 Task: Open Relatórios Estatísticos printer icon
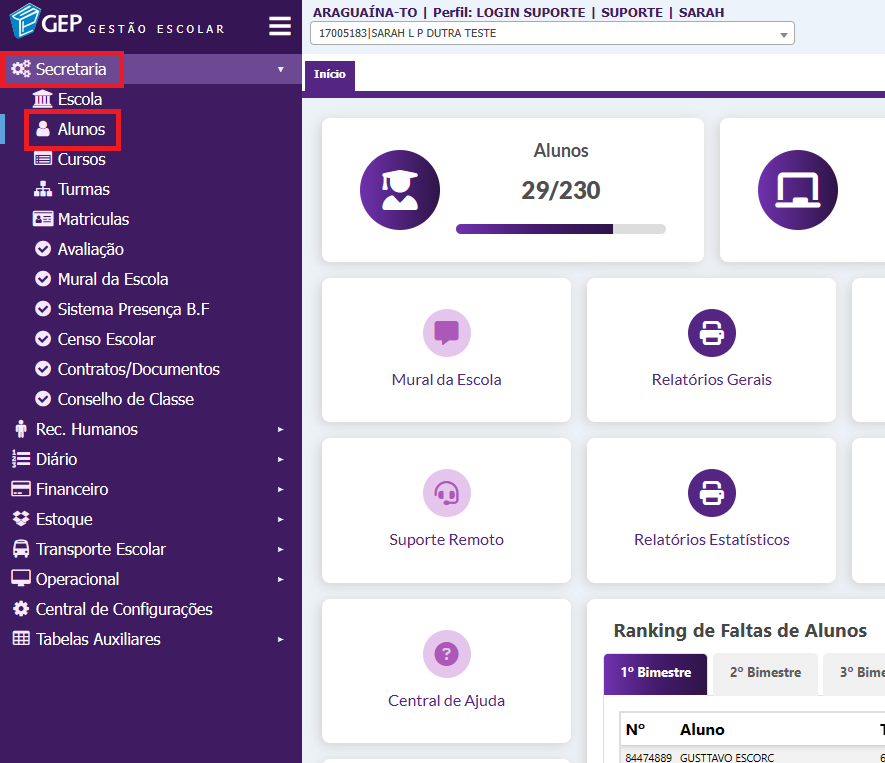tap(711, 493)
